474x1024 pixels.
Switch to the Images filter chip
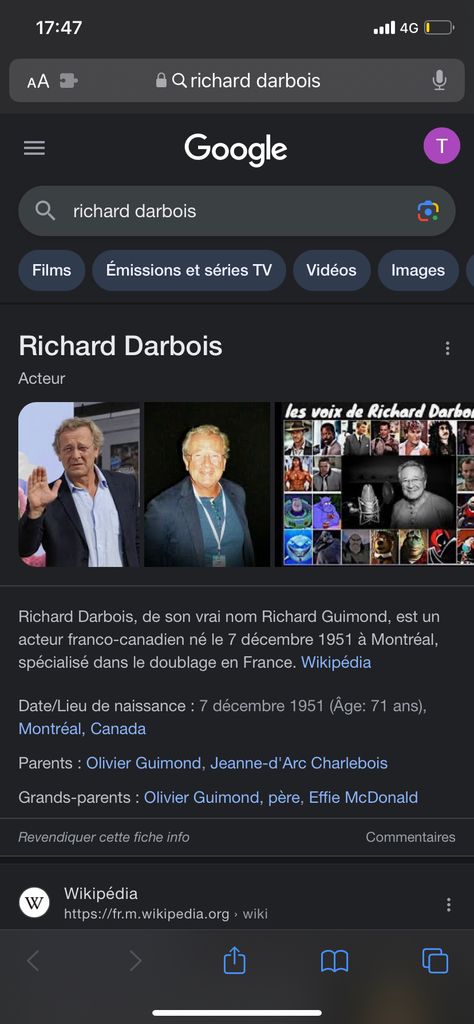coord(418,270)
